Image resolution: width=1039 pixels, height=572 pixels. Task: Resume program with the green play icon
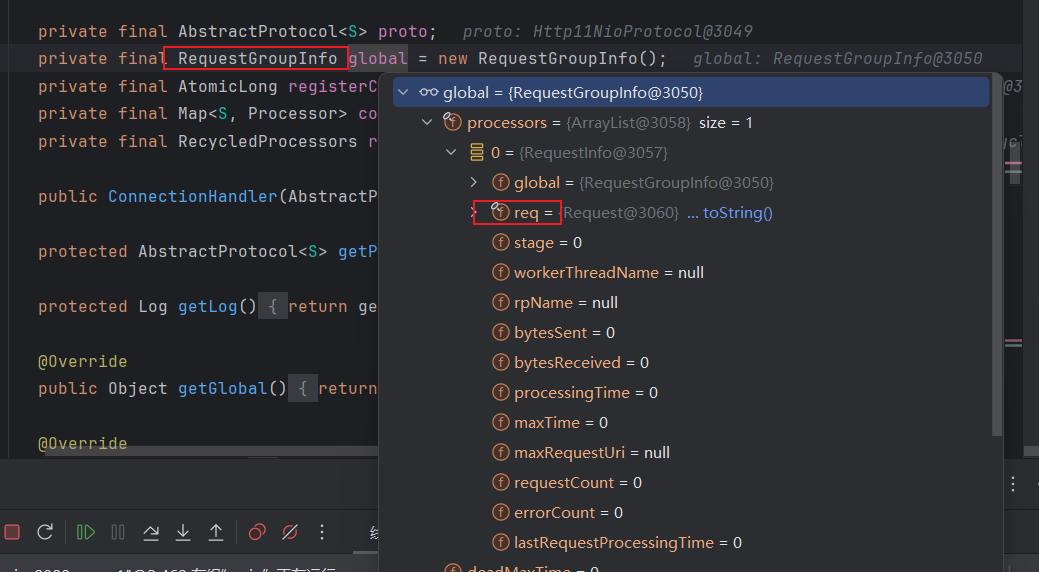pos(86,532)
